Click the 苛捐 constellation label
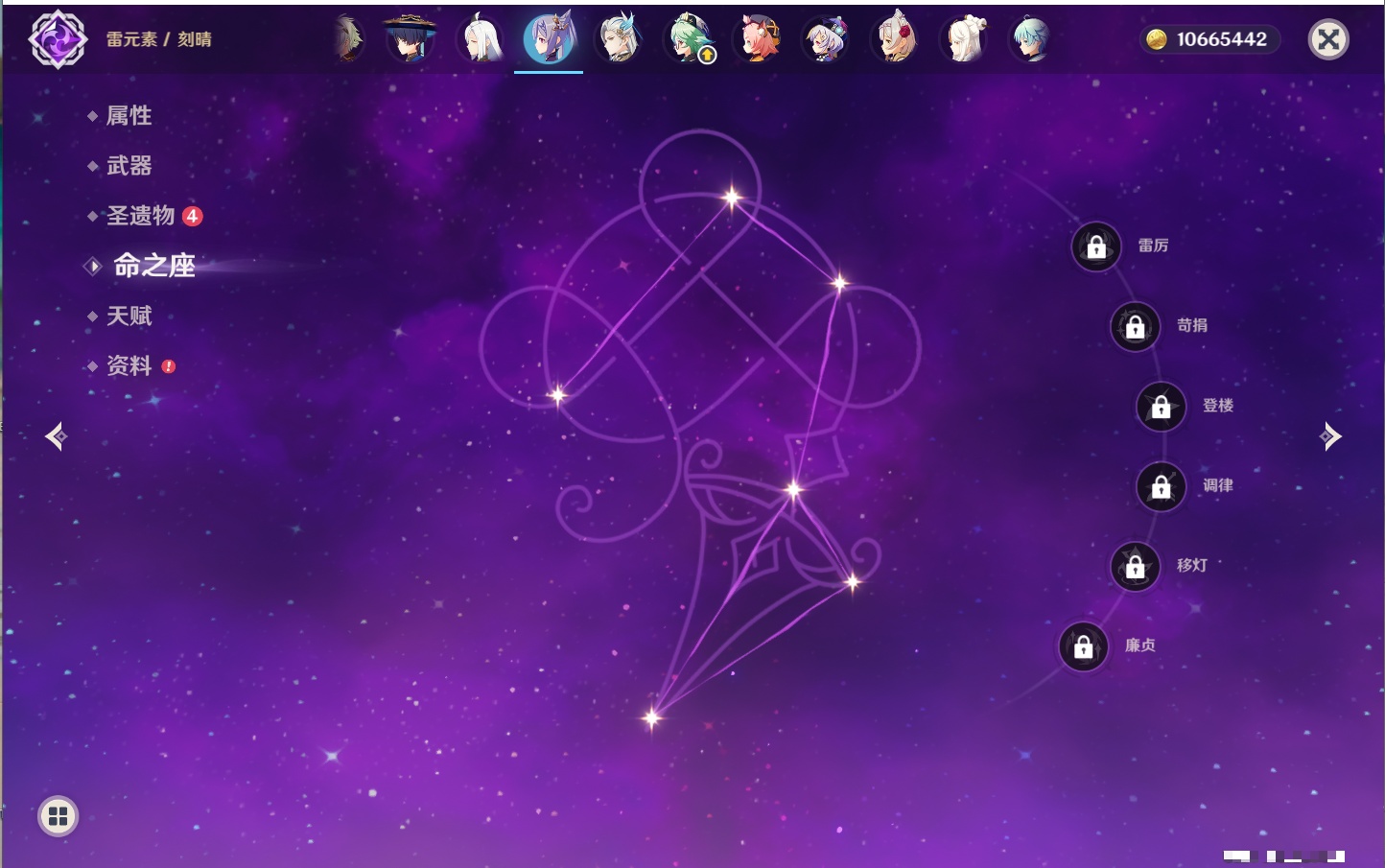 click(x=1192, y=325)
